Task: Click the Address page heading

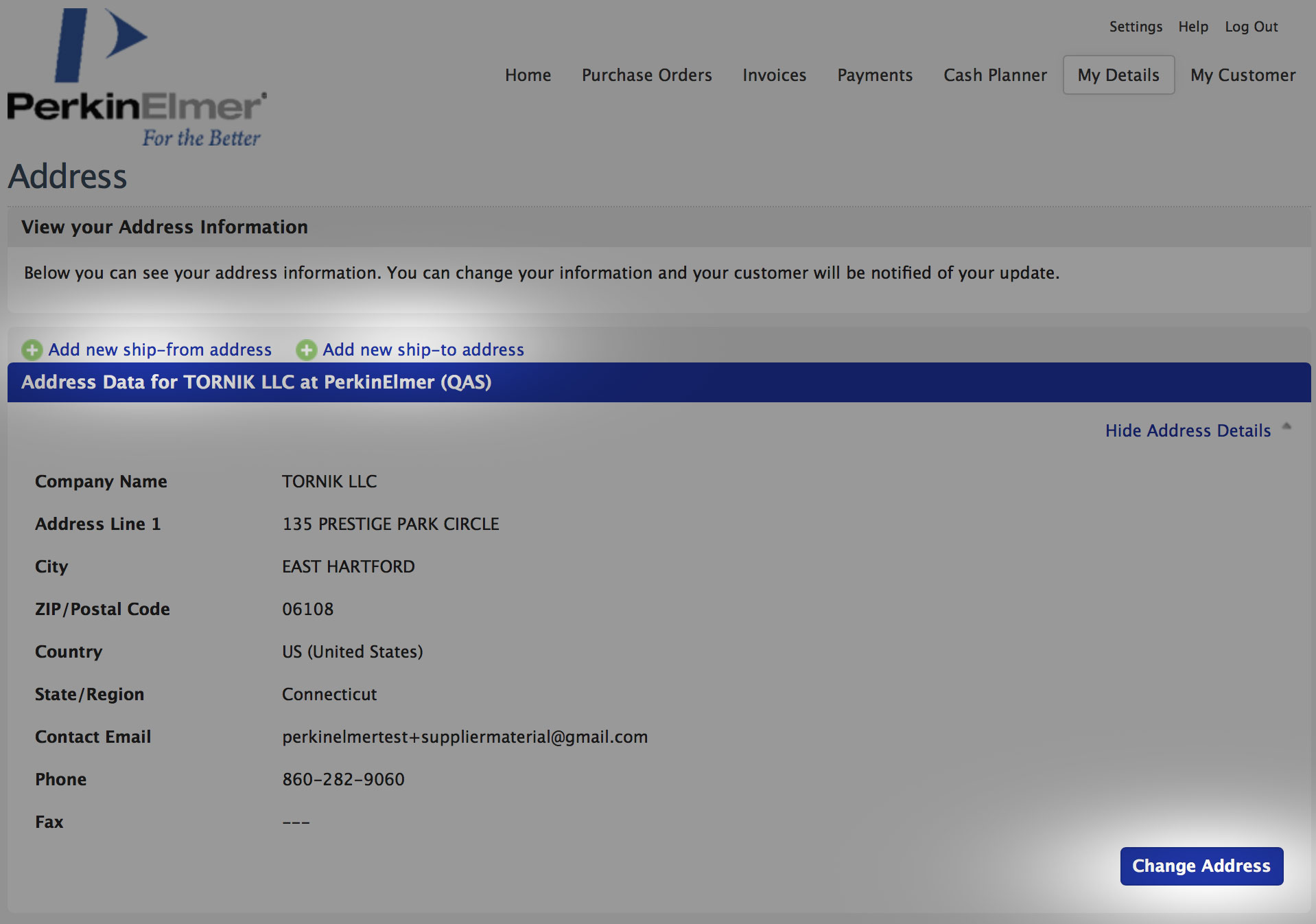Action: [x=67, y=176]
